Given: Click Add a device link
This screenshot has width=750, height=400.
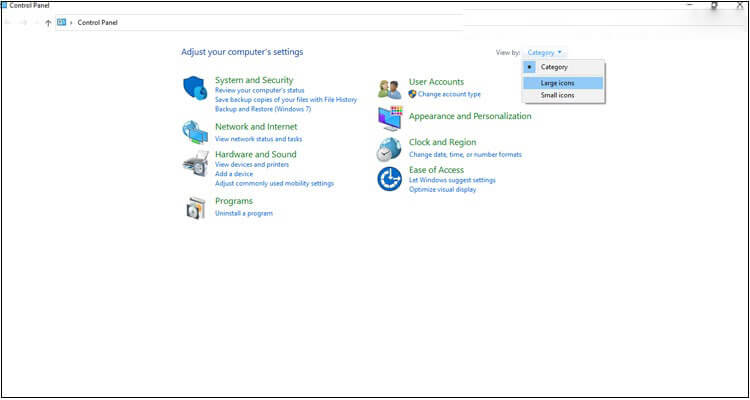Looking at the screenshot, I should (234, 174).
